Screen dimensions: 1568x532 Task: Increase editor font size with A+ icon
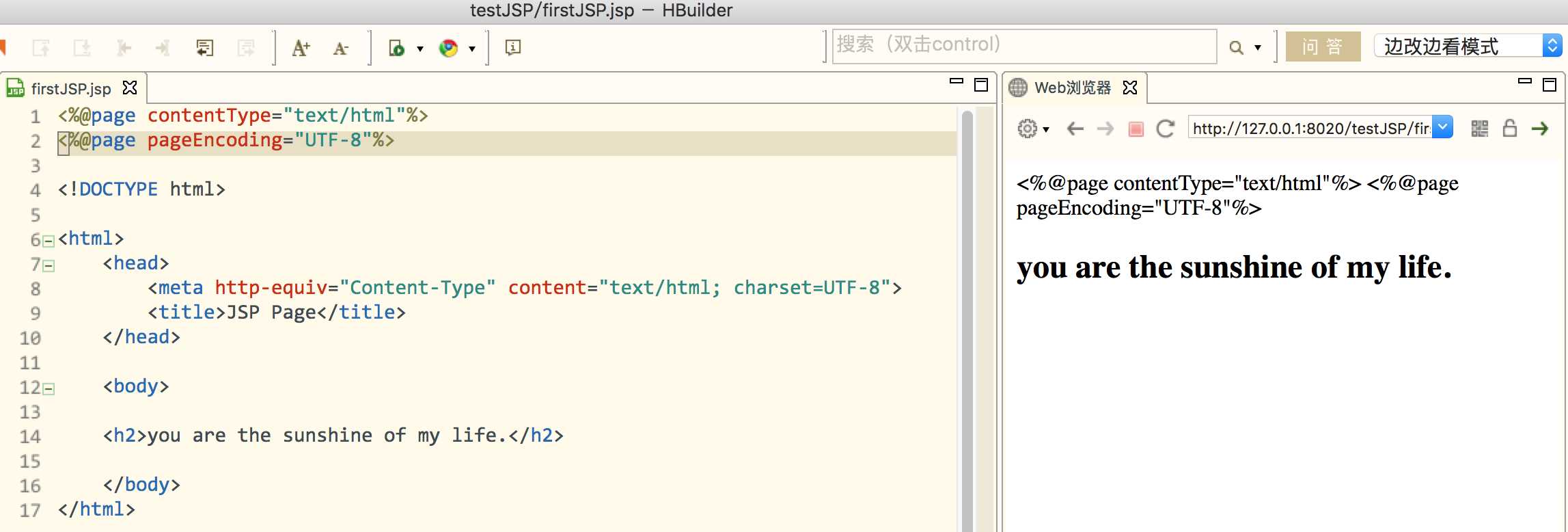point(301,48)
